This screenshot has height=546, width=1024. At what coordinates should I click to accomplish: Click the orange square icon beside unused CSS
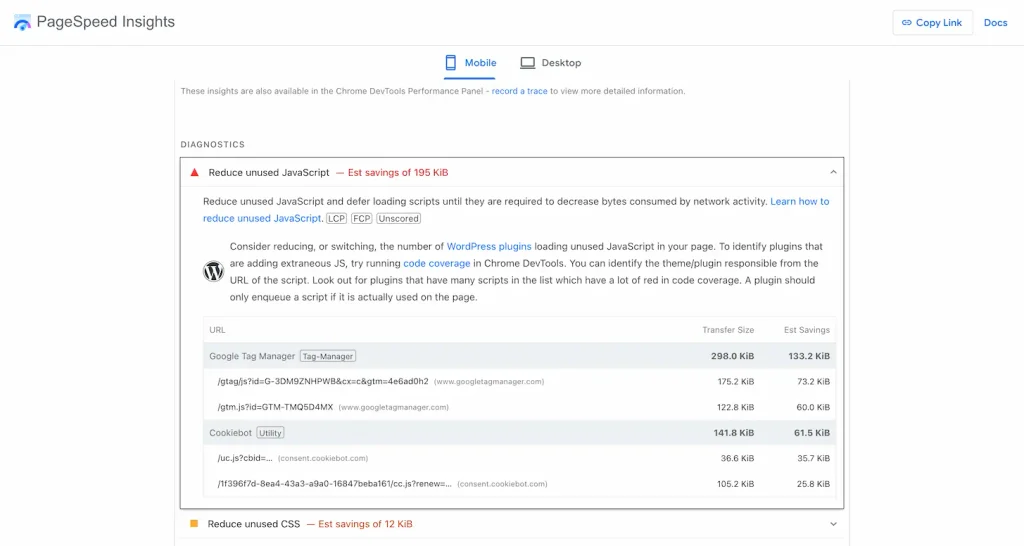pos(194,524)
